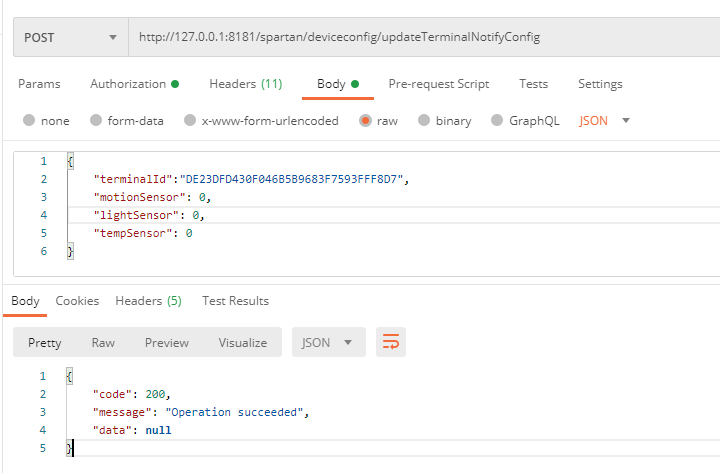Viewport: 720px width, 473px height.
Task: Select the form-data radio option
Action: coord(96,121)
